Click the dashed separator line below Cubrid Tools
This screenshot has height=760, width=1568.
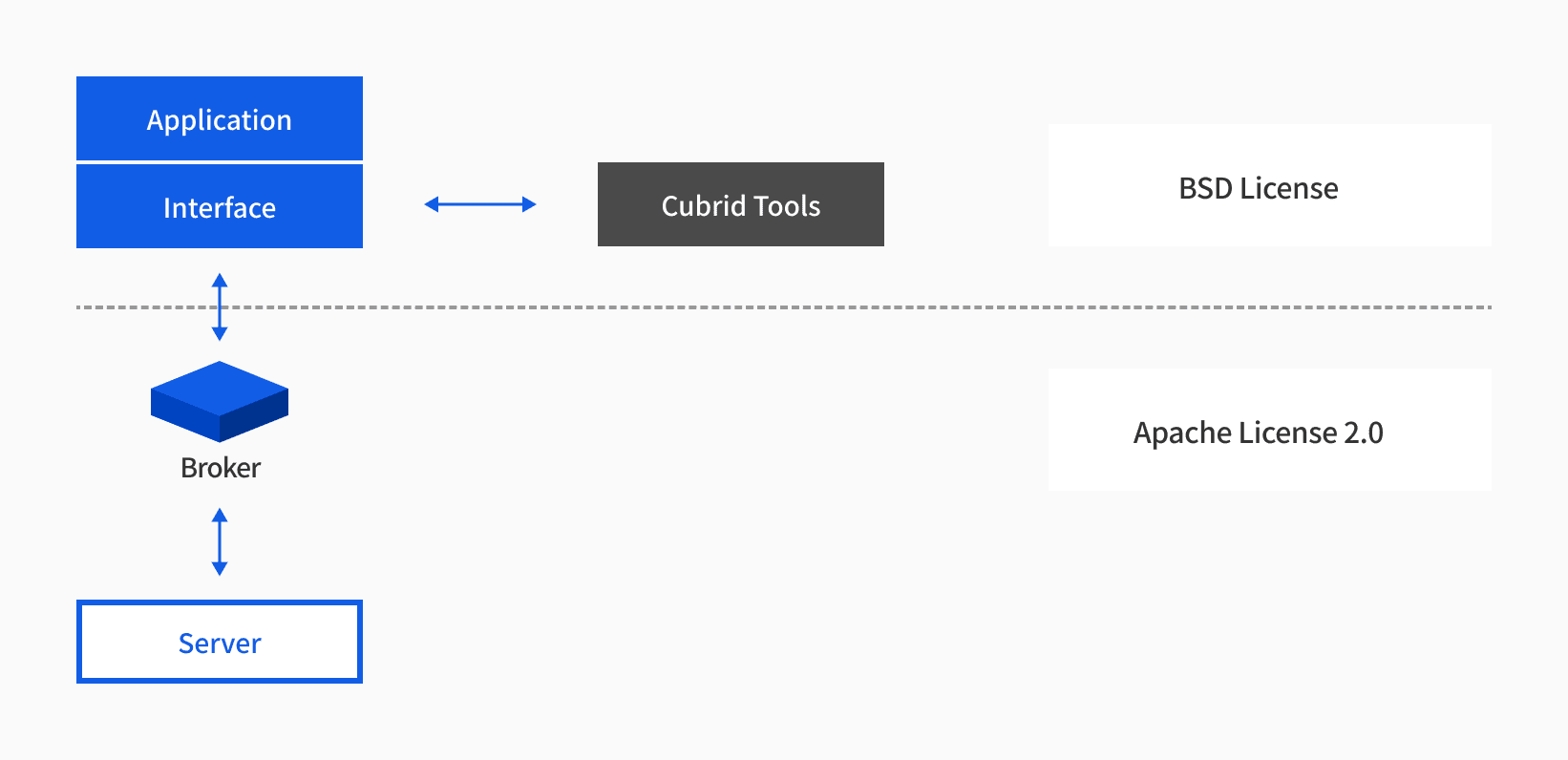click(740, 307)
